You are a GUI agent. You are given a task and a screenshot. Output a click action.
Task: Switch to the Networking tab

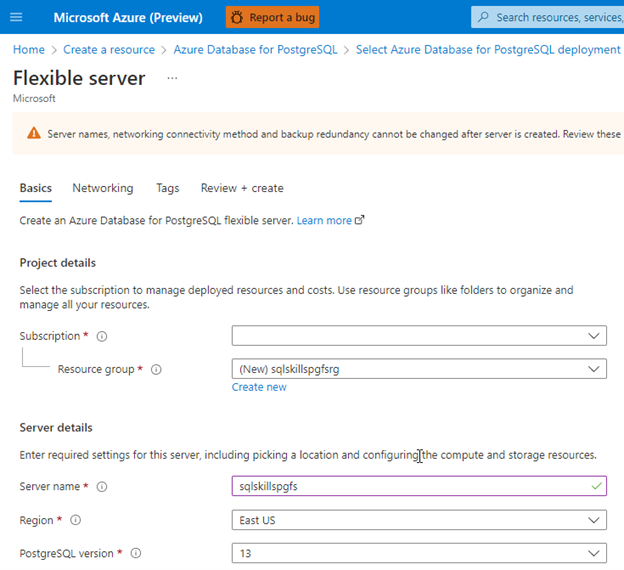103,188
